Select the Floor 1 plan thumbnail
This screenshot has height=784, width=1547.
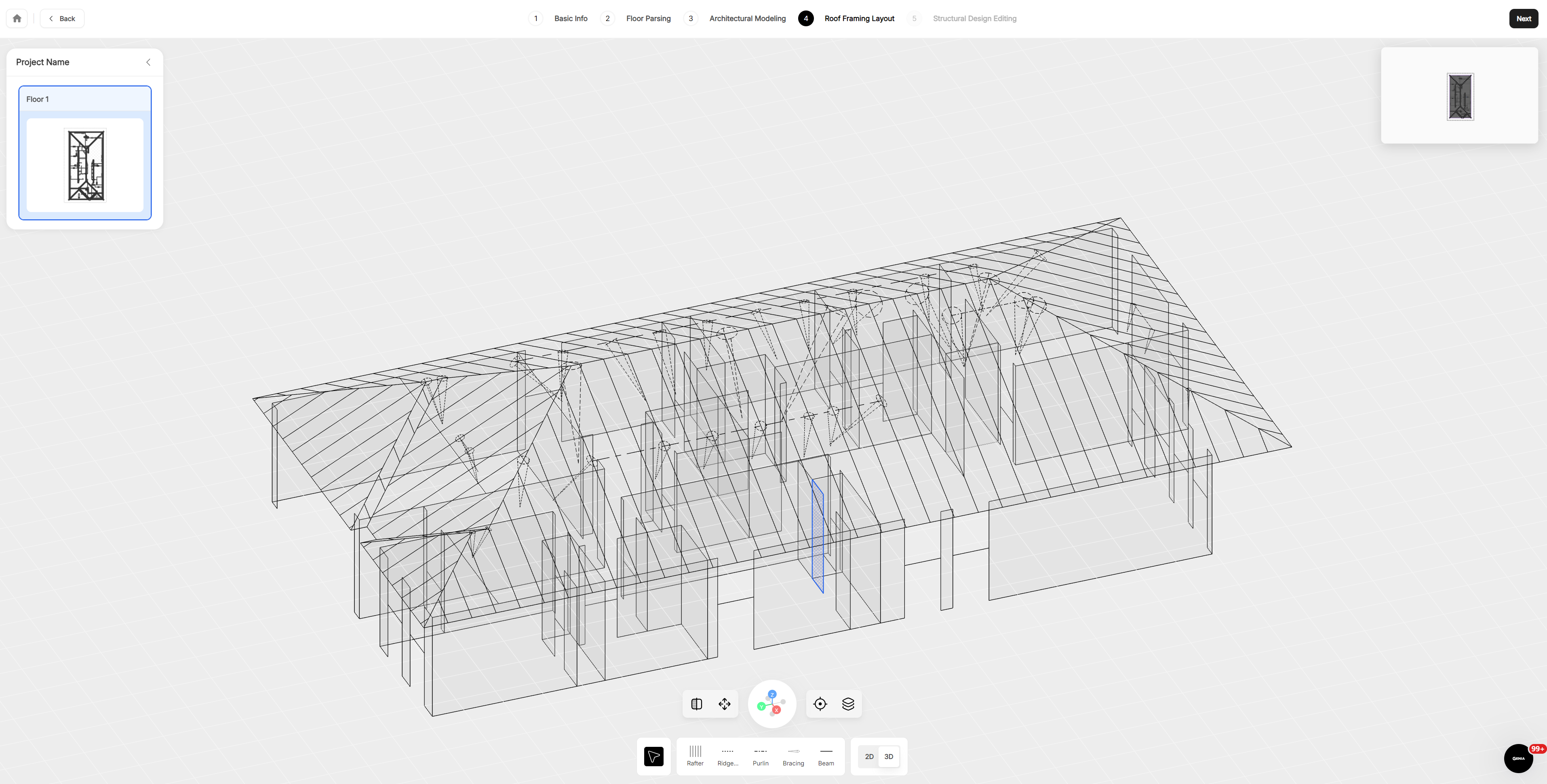click(x=85, y=165)
